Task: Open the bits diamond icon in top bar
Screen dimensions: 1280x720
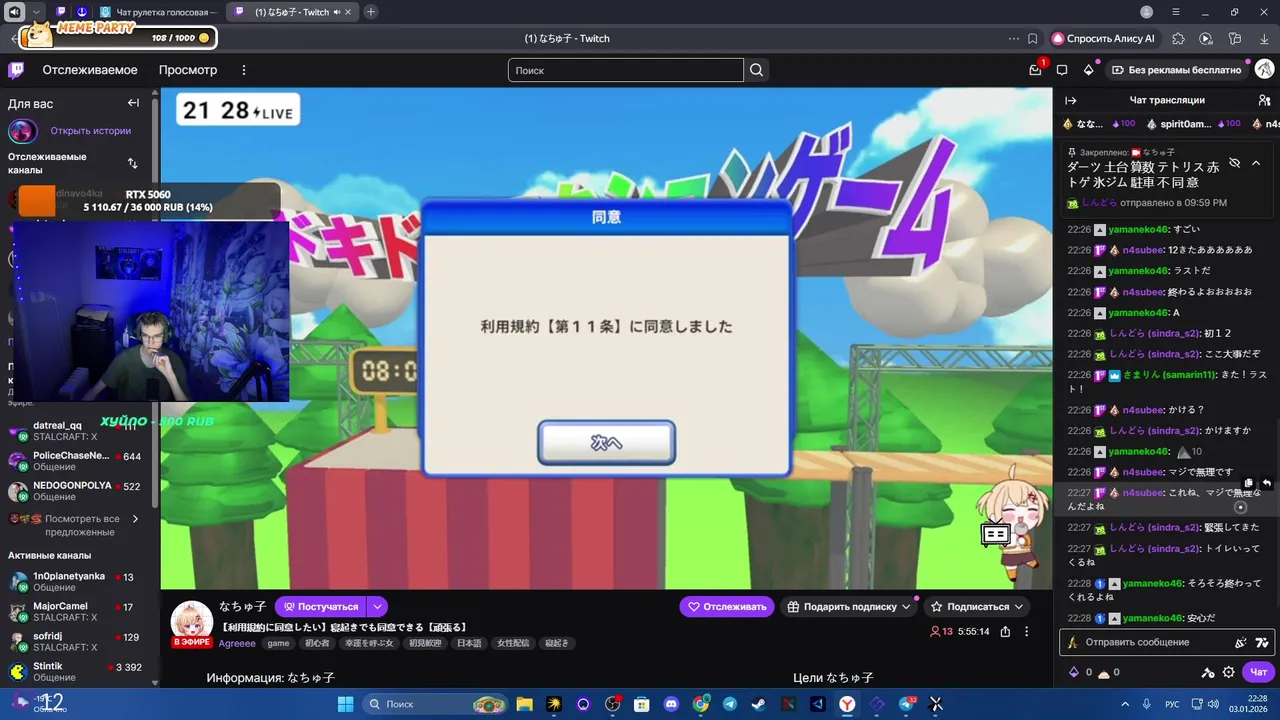Action: (x=1089, y=70)
